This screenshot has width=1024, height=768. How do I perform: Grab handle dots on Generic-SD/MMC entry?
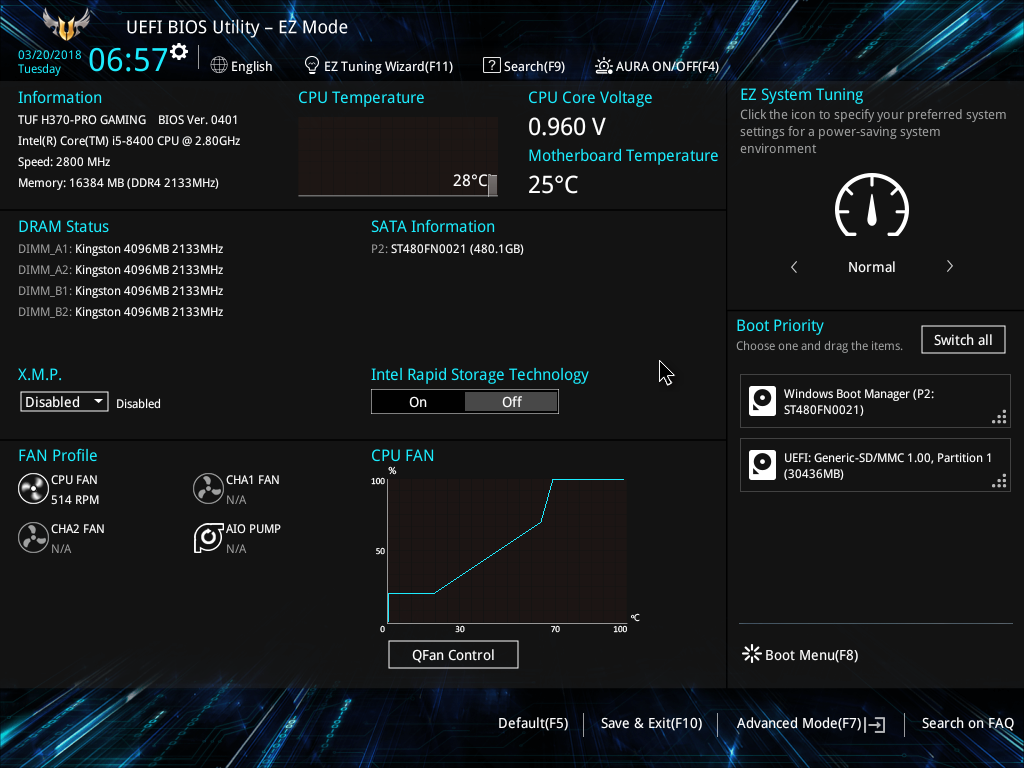pyautogui.click(x=999, y=481)
